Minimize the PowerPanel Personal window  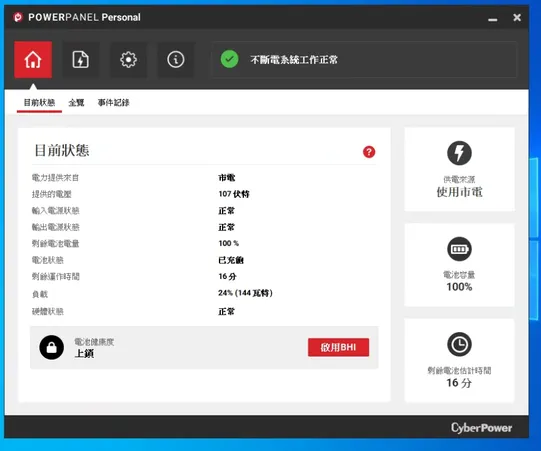[493, 19]
